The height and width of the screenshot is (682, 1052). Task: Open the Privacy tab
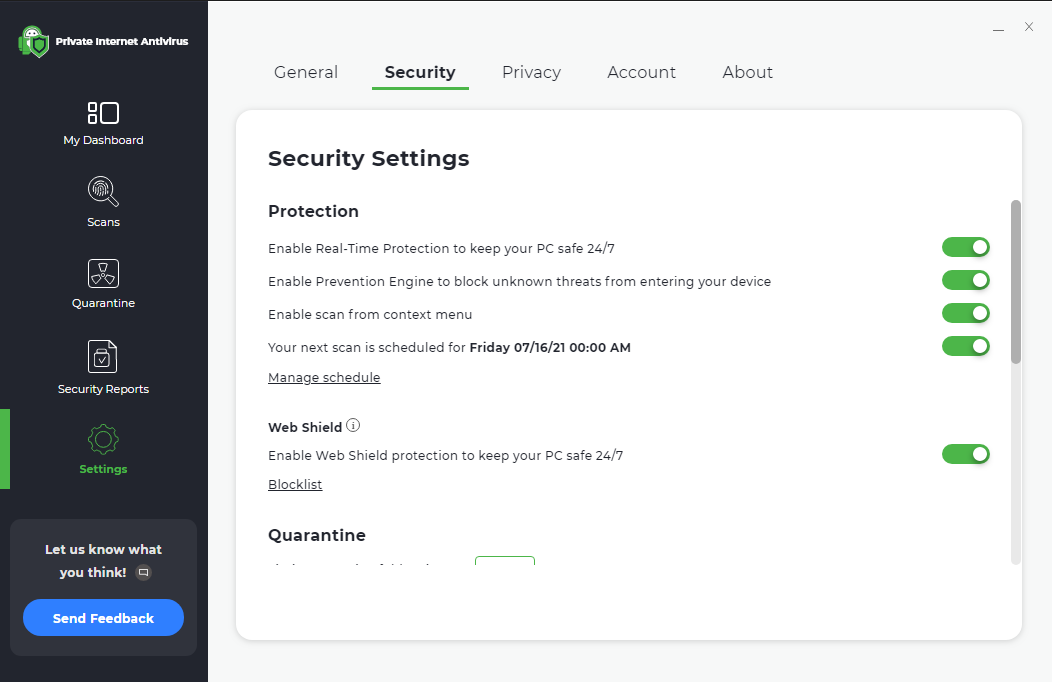[531, 72]
